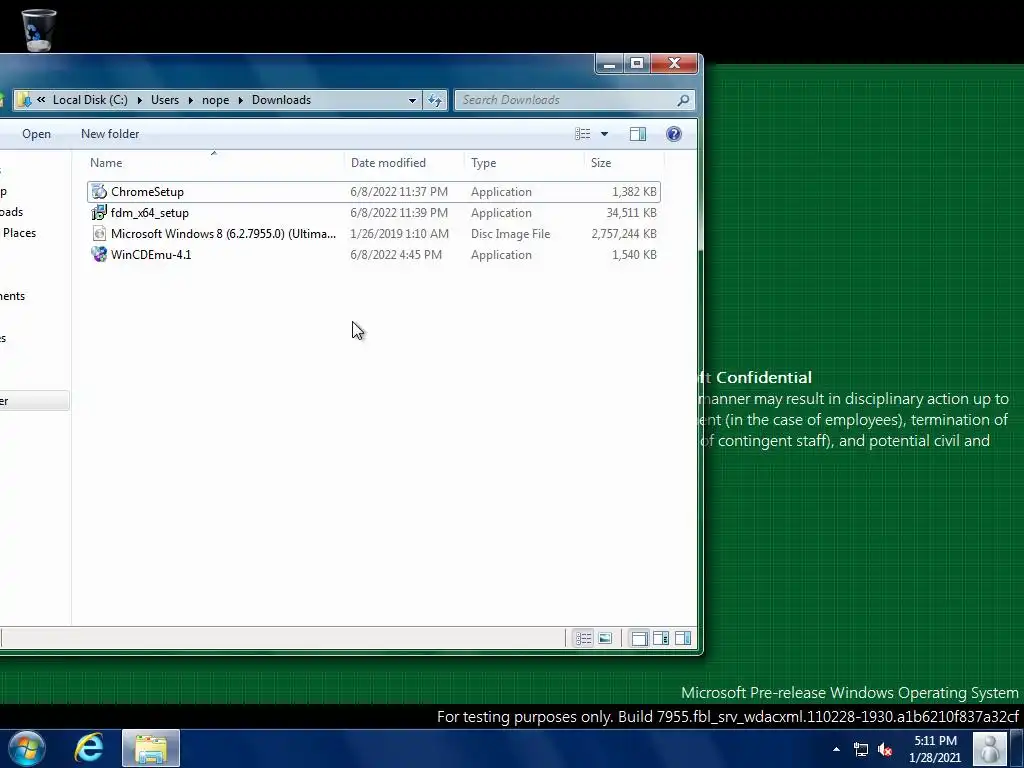Select the Windows 8 disc image icon
This screenshot has height=768, width=1024.
click(99, 233)
